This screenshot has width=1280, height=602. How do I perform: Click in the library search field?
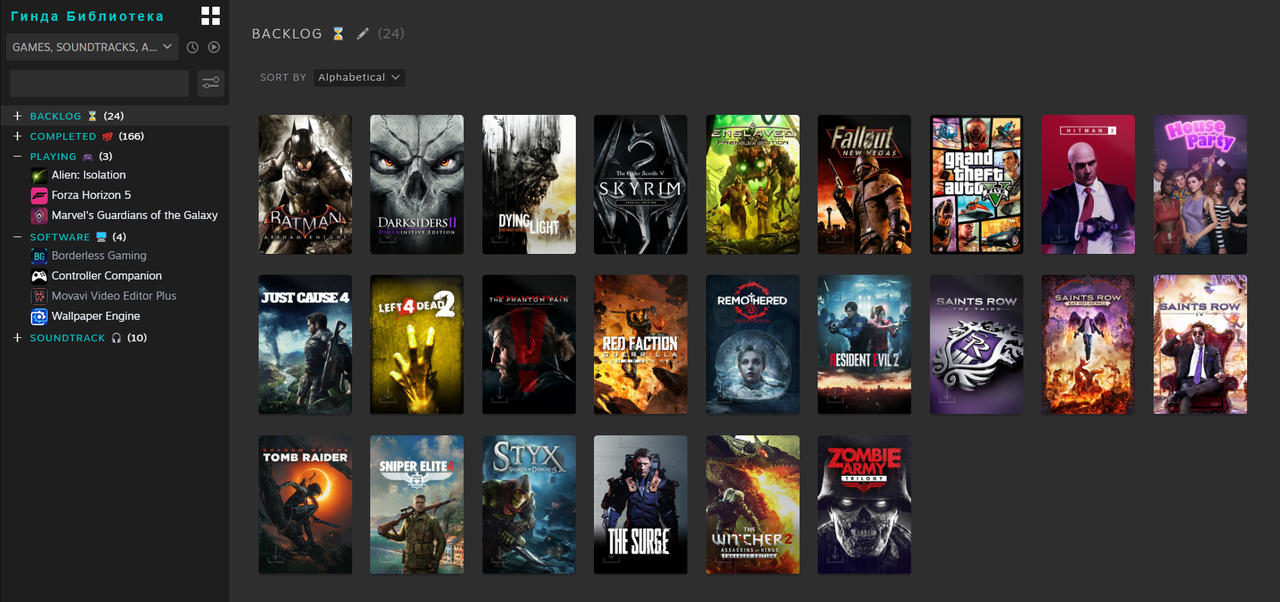(99, 83)
